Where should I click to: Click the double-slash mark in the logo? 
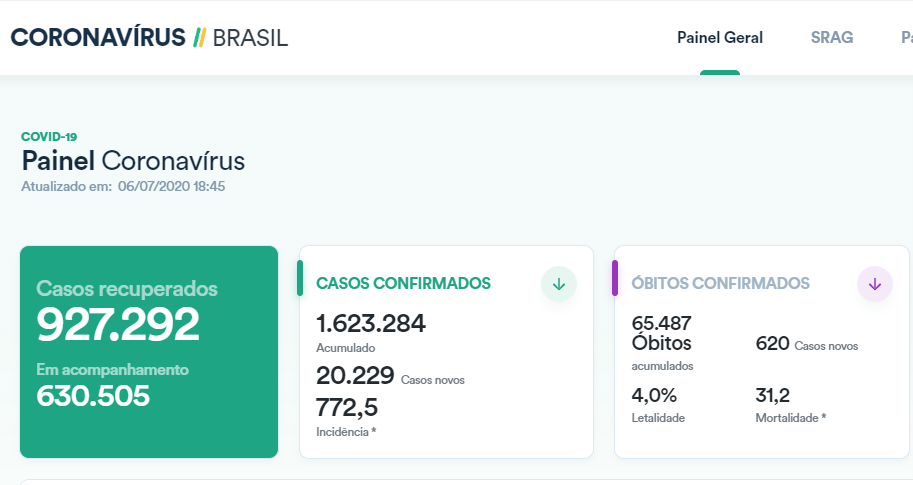tap(199, 38)
